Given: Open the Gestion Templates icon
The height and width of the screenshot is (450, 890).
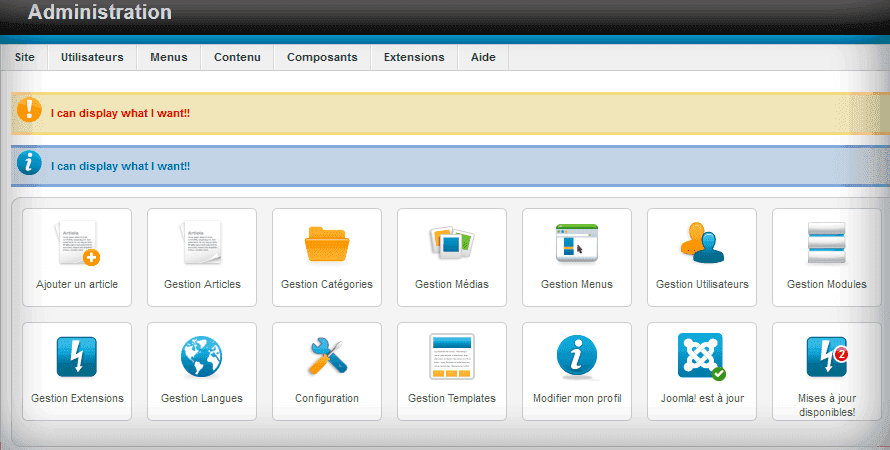Looking at the screenshot, I should coord(452,357).
